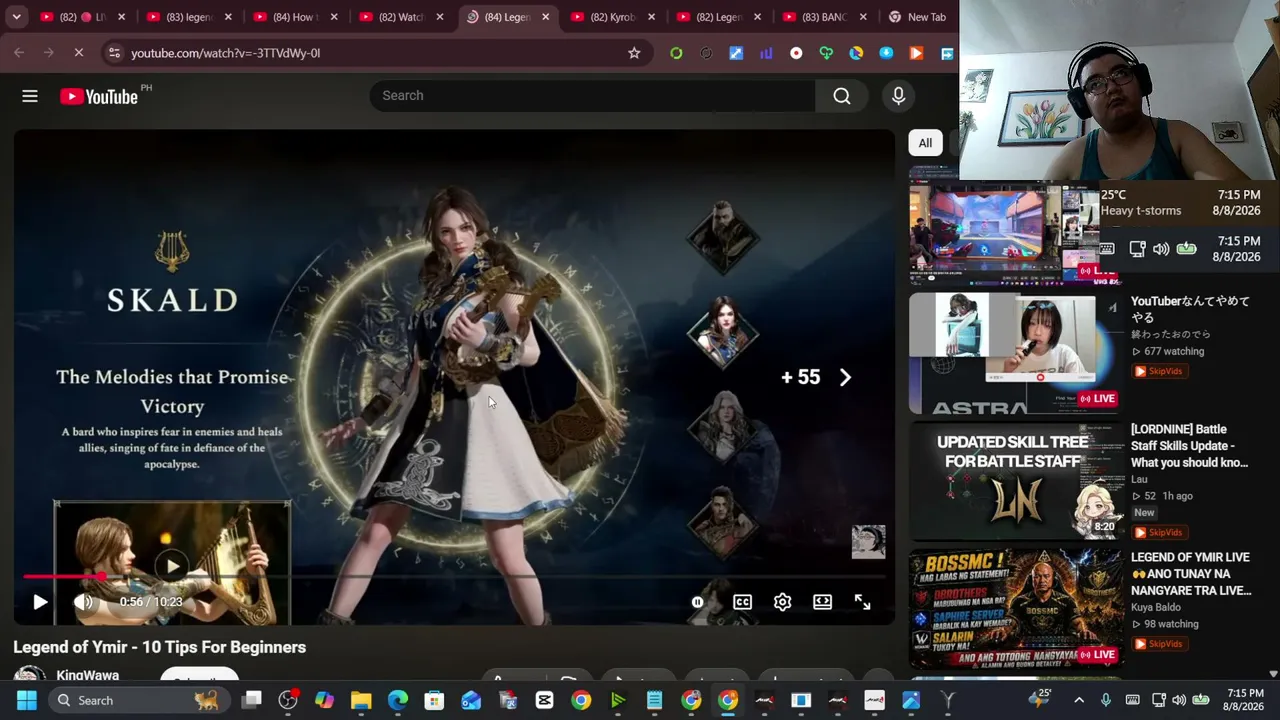This screenshot has height=720, width=1280.
Task: Click the green circular extension icon
Action: pyautogui.click(x=676, y=53)
